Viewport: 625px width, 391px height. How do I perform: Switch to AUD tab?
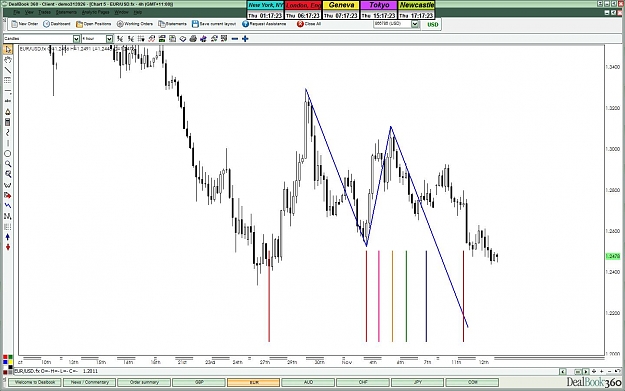(x=308, y=382)
